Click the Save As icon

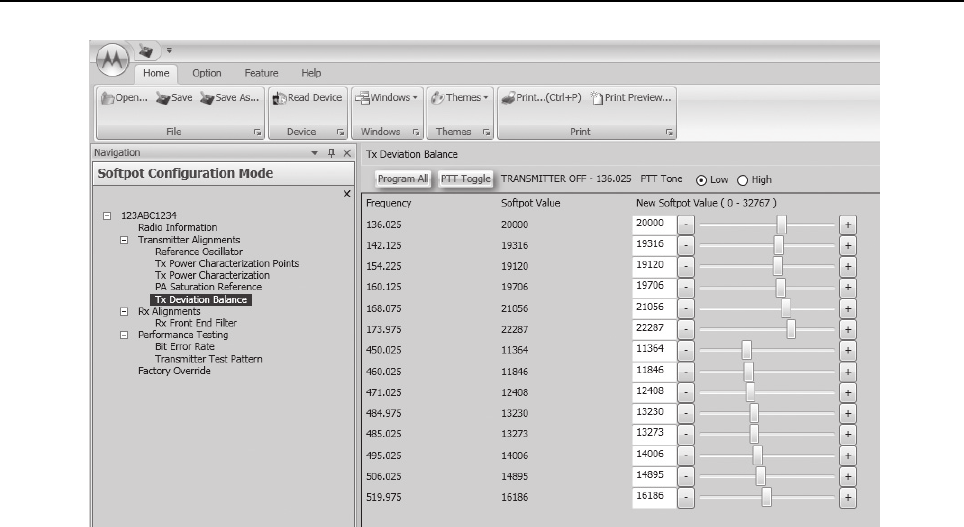pos(208,98)
